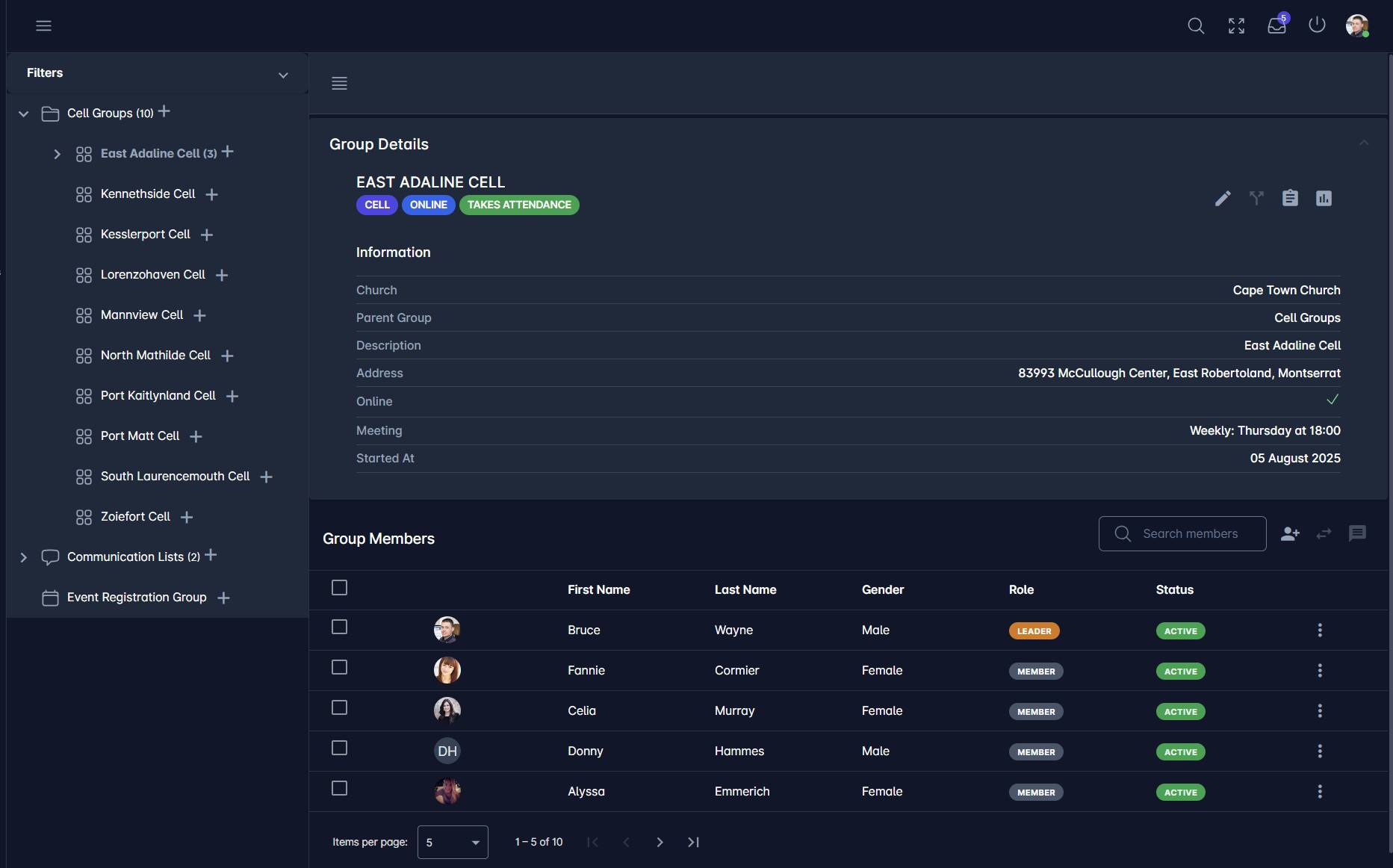Open the inbox notifications icon
This screenshot has height=868, width=1393.
tap(1276, 25)
